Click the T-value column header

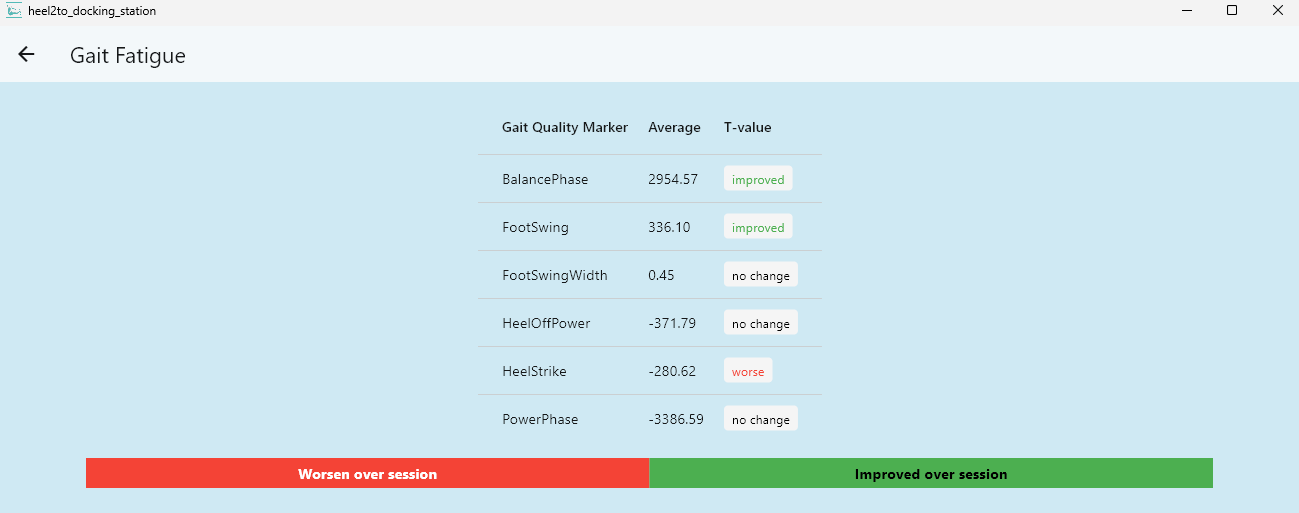point(747,127)
